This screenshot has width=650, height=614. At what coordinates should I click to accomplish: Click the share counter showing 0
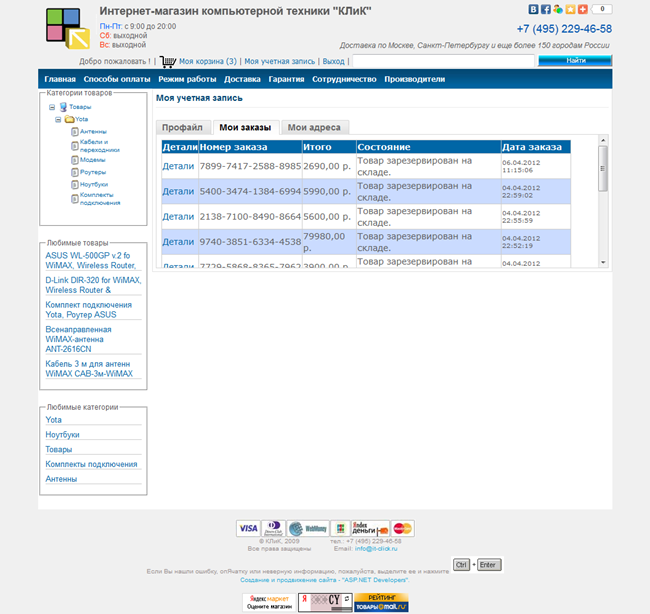pos(602,9)
